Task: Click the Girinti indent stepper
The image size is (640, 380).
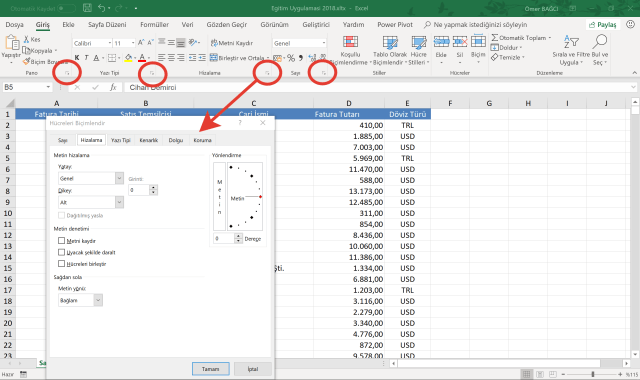Action: (x=153, y=190)
